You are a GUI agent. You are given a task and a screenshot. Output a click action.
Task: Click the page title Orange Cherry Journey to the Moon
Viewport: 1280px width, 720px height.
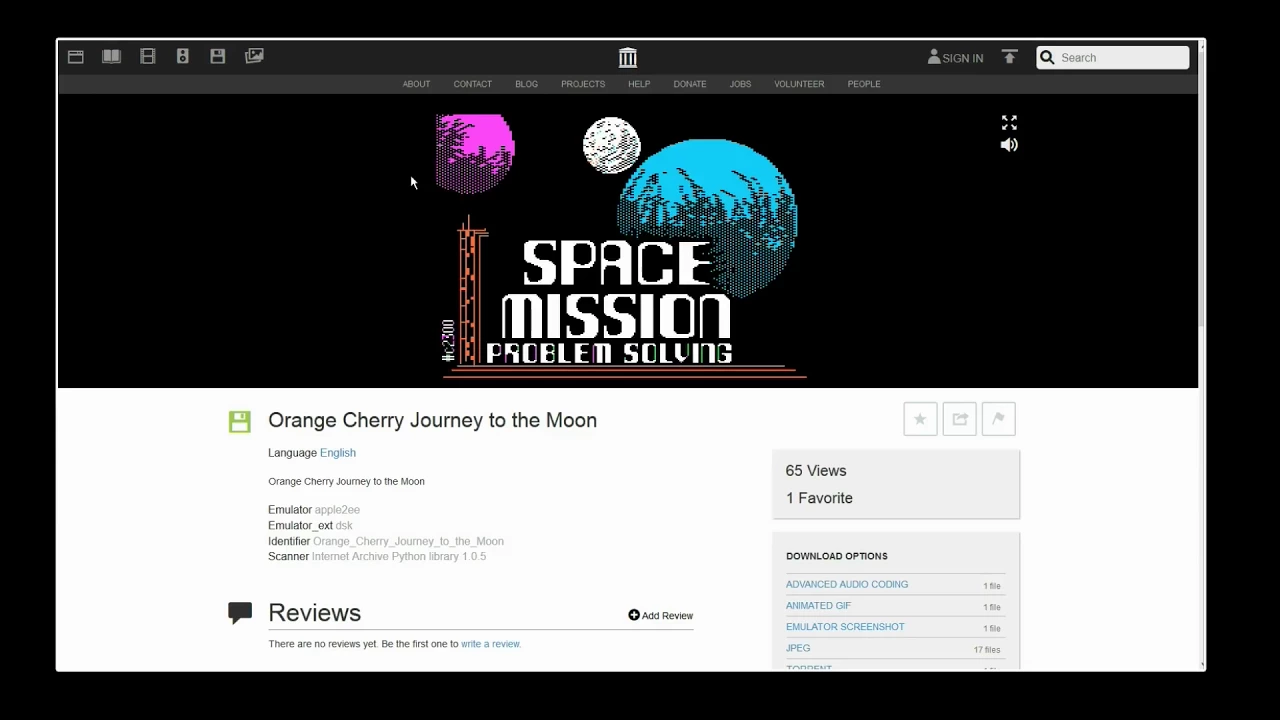432,420
